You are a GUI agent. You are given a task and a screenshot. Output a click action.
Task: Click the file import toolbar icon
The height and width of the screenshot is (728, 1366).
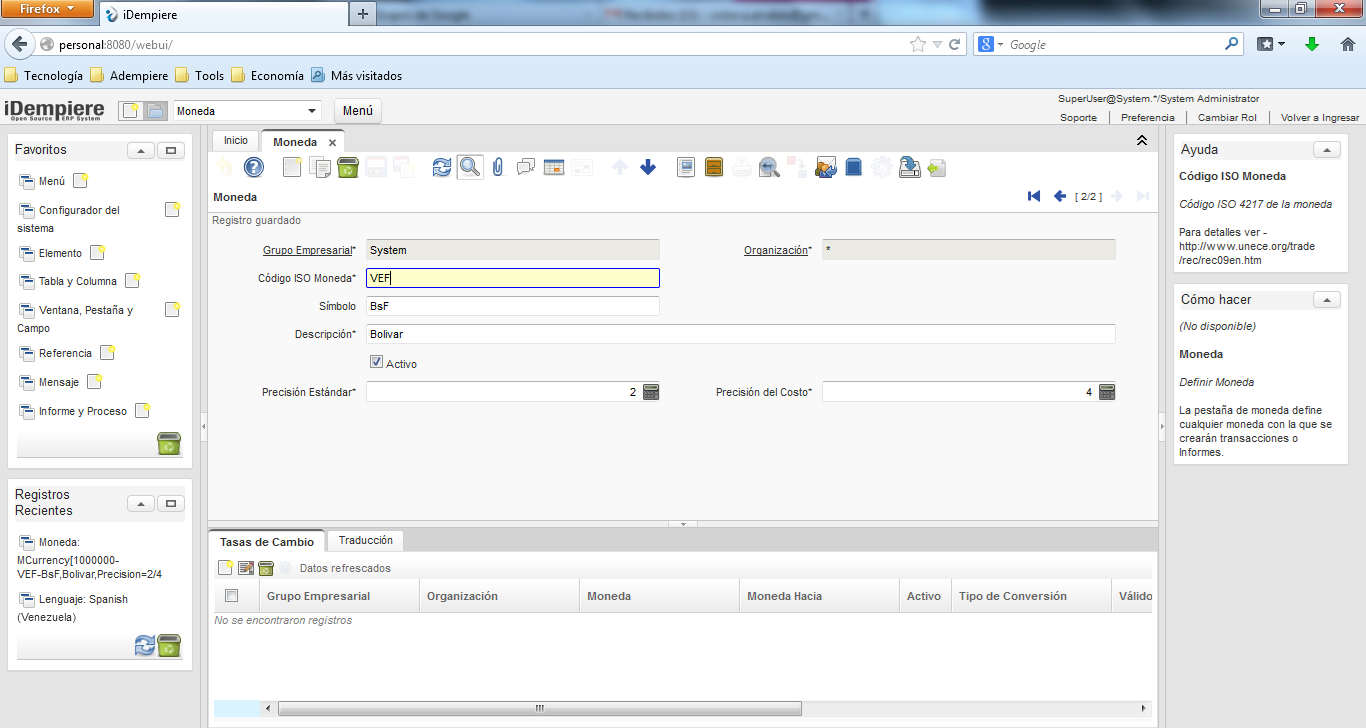click(x=937, y=167)
